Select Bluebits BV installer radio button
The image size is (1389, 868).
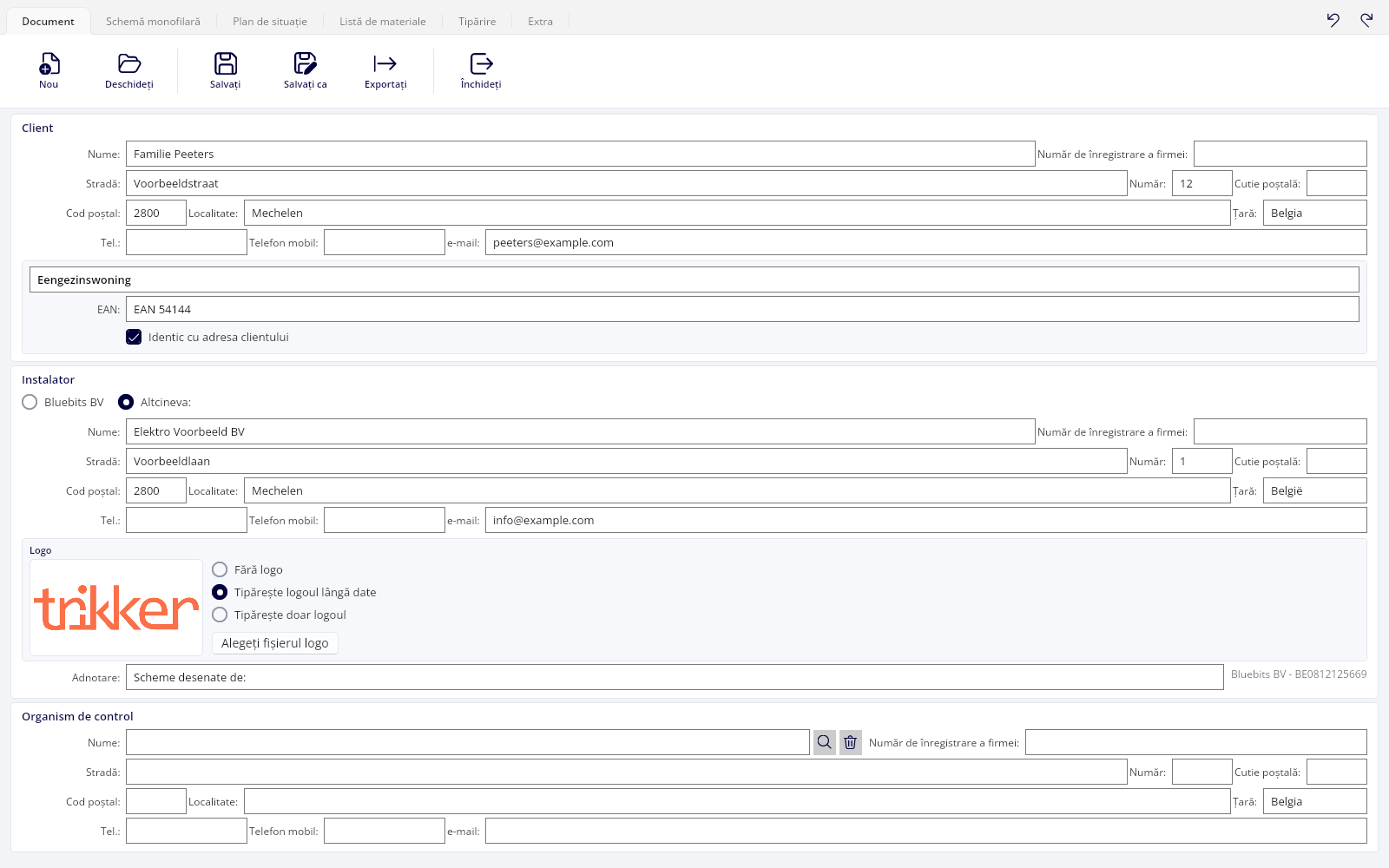point(30,402)
